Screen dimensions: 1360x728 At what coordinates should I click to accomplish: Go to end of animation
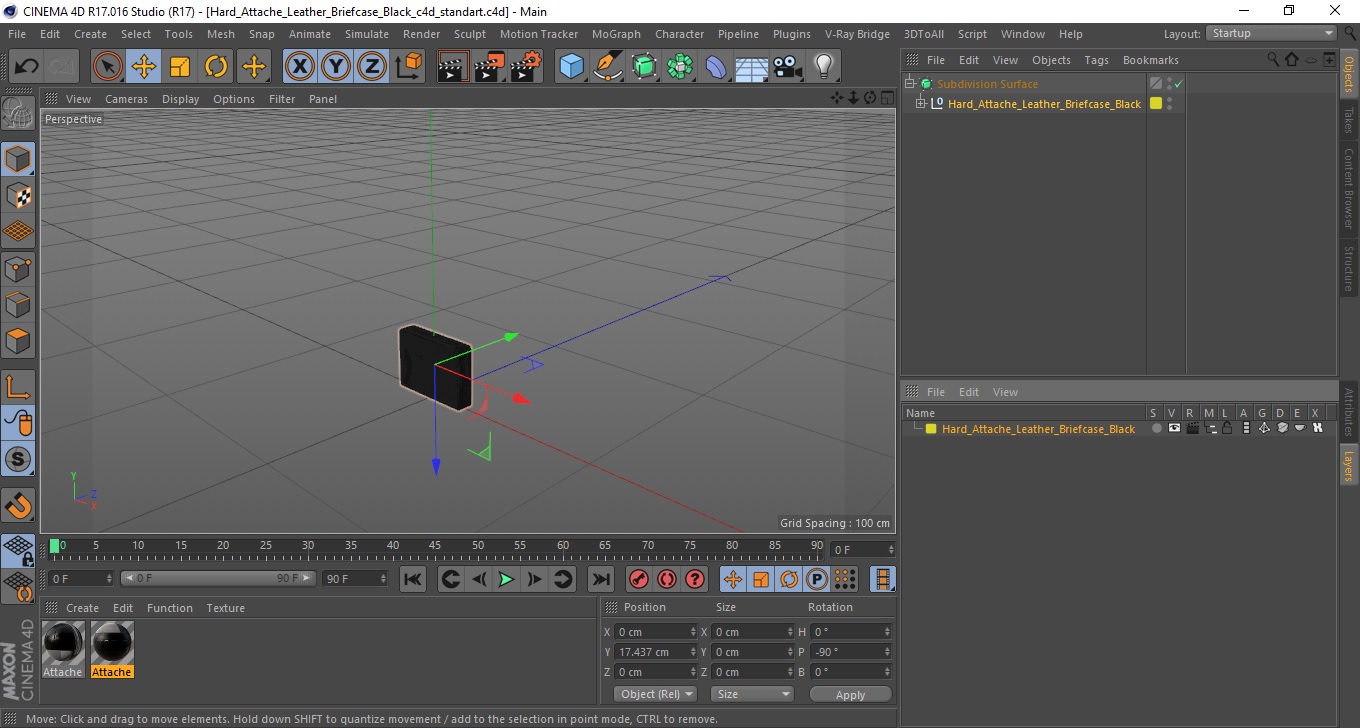coord(600,579)
